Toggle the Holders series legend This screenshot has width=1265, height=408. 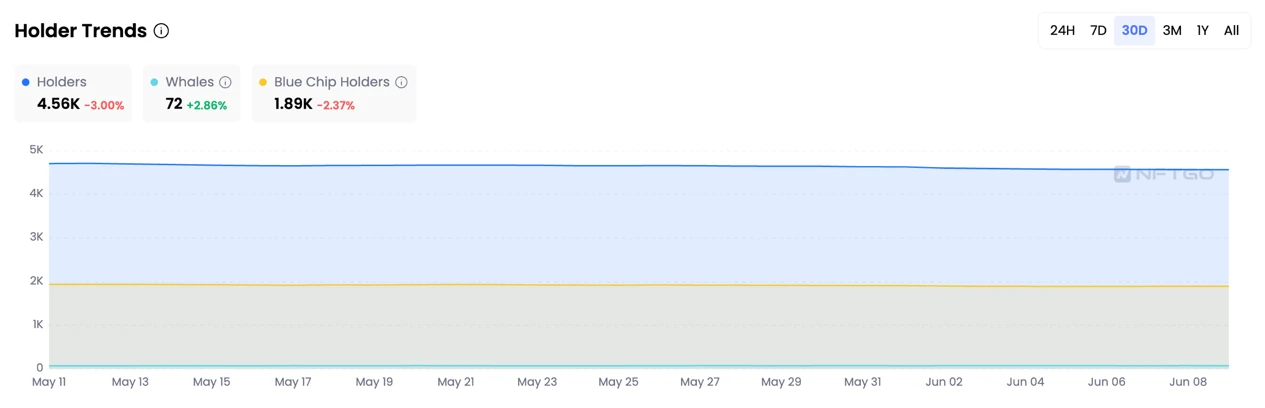[x=62, y=82]
